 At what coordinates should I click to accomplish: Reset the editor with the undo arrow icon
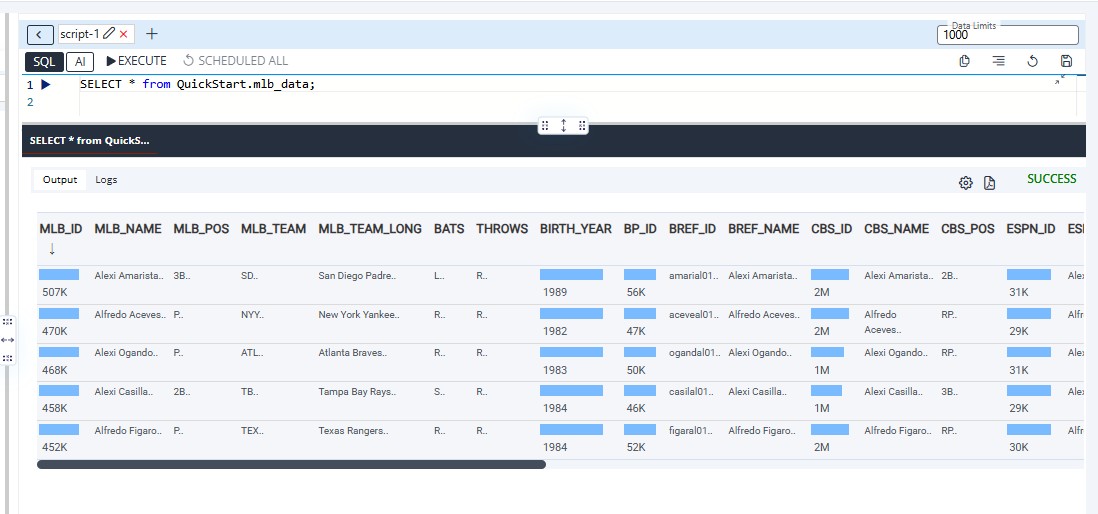(x=1032, y=61)
